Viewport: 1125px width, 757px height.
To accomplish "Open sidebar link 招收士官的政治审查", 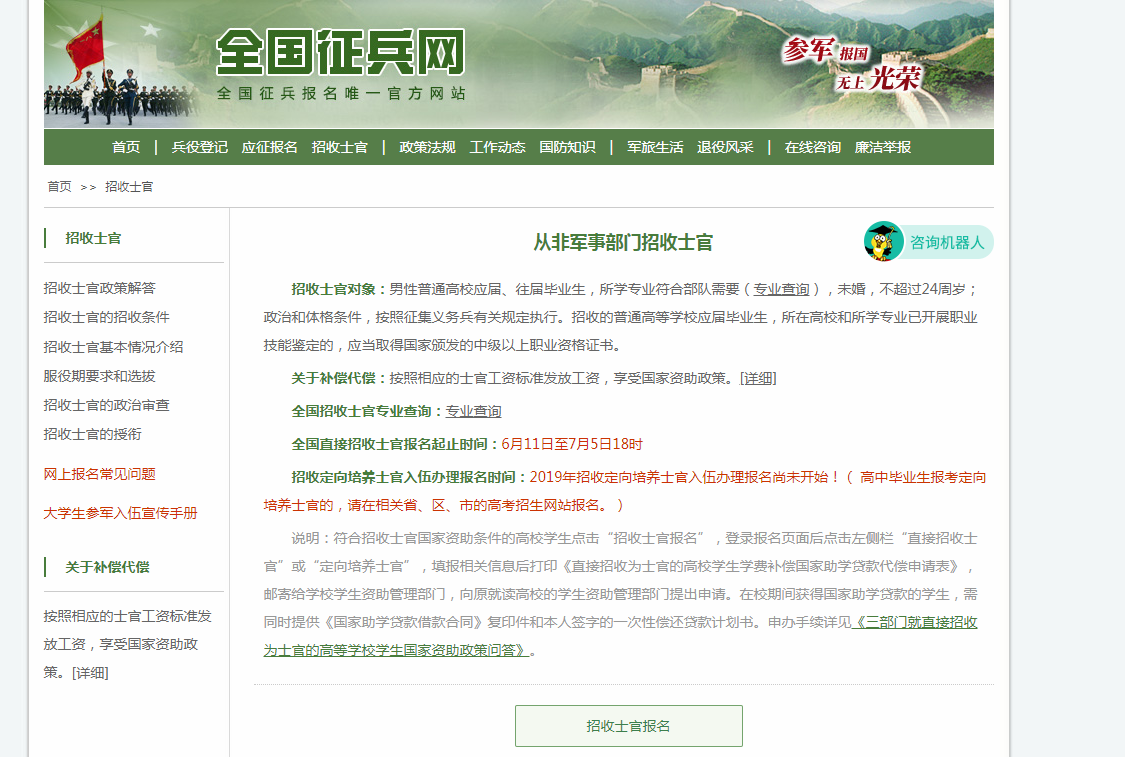I will coord(106,405).
